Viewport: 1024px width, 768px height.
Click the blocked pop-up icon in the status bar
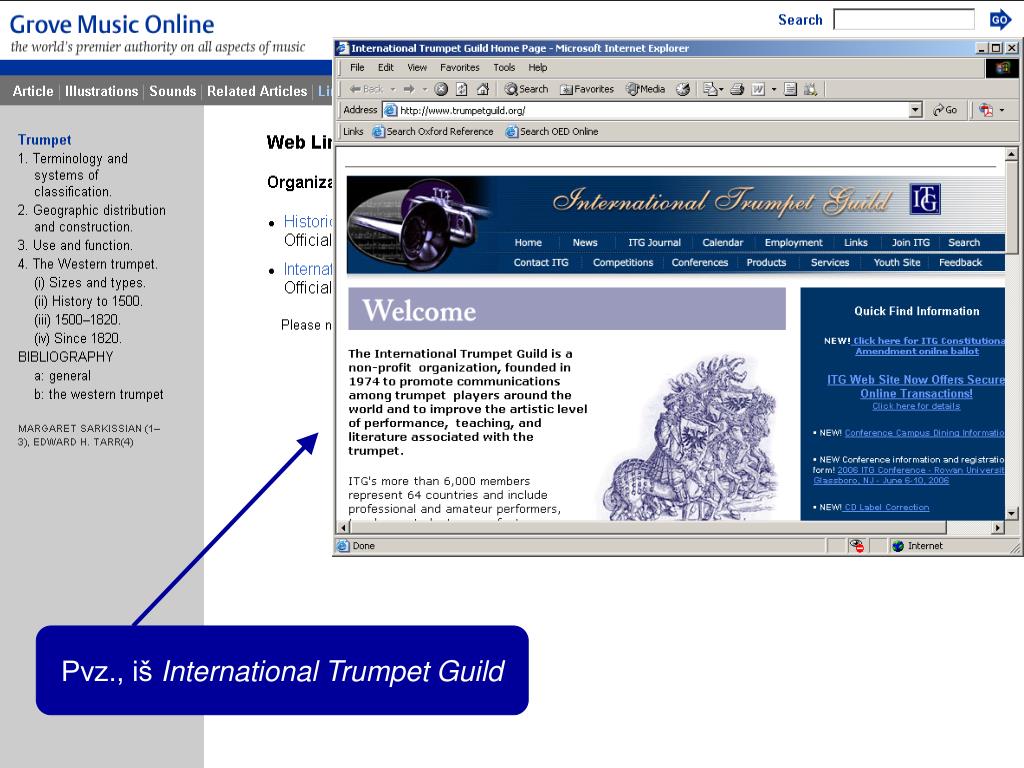[856, 546]
